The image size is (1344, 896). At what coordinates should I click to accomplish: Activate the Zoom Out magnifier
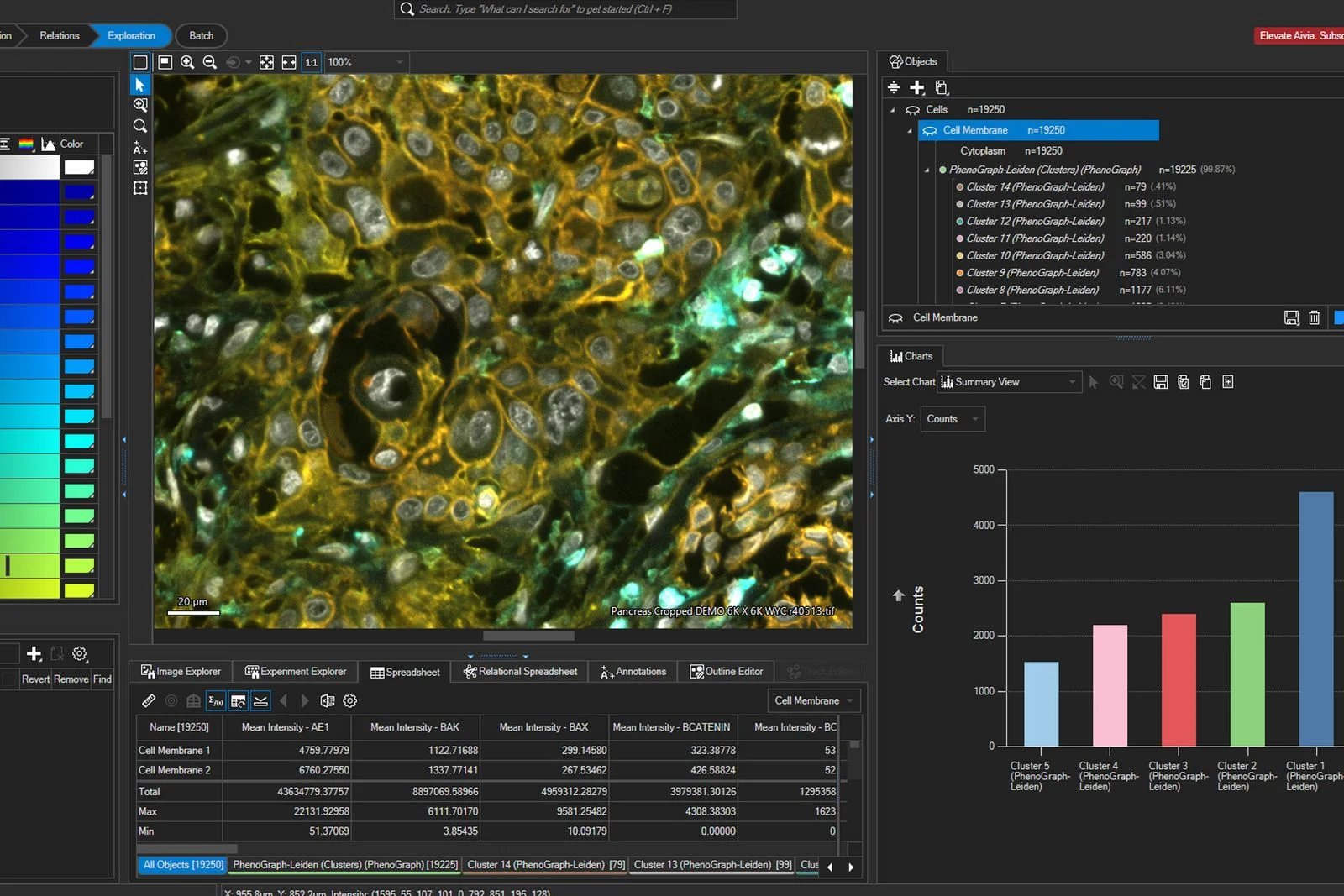[x=210, y=62]
